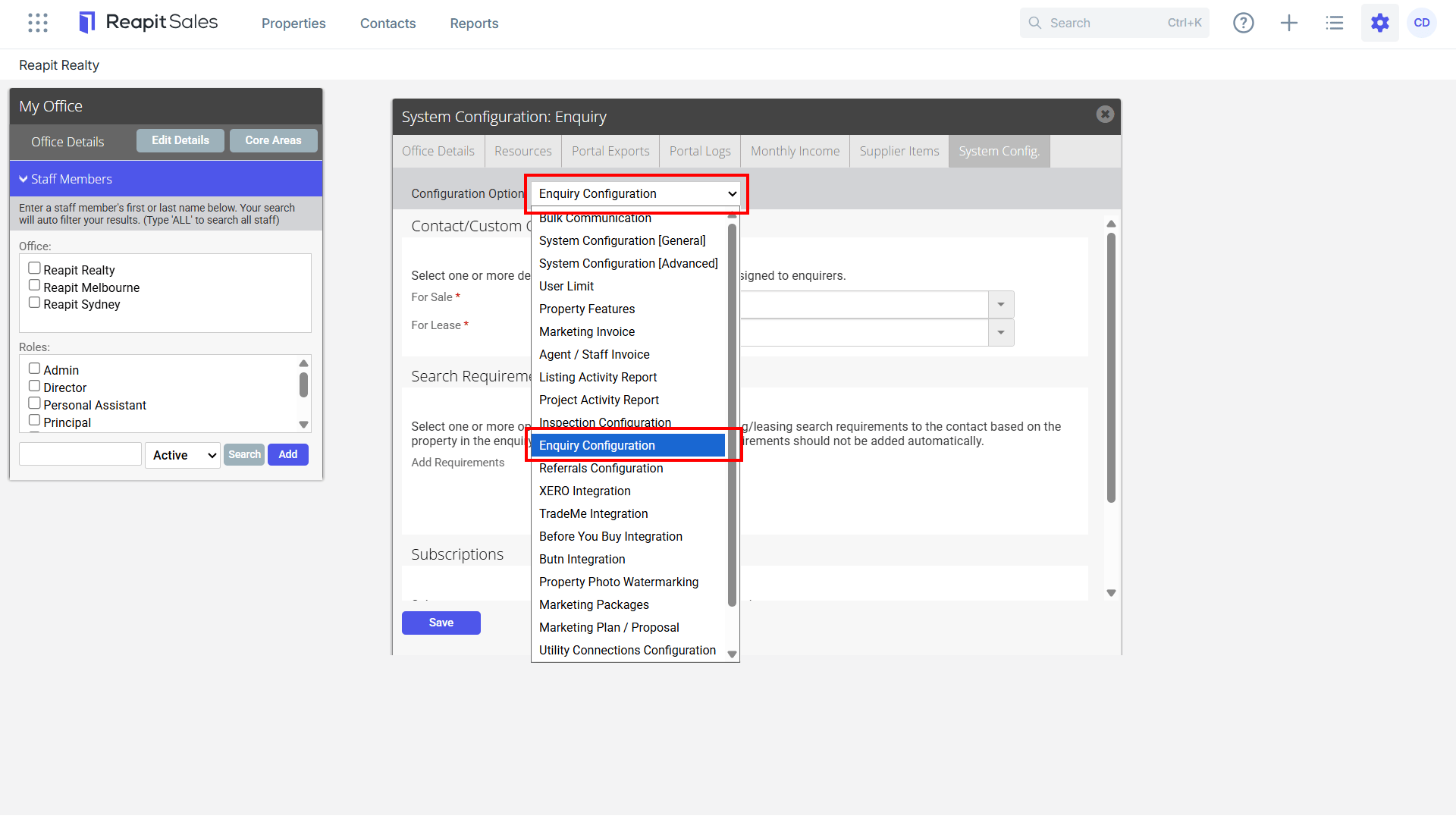Enable the Reapit Sydney office checkbox

(34, 303)
